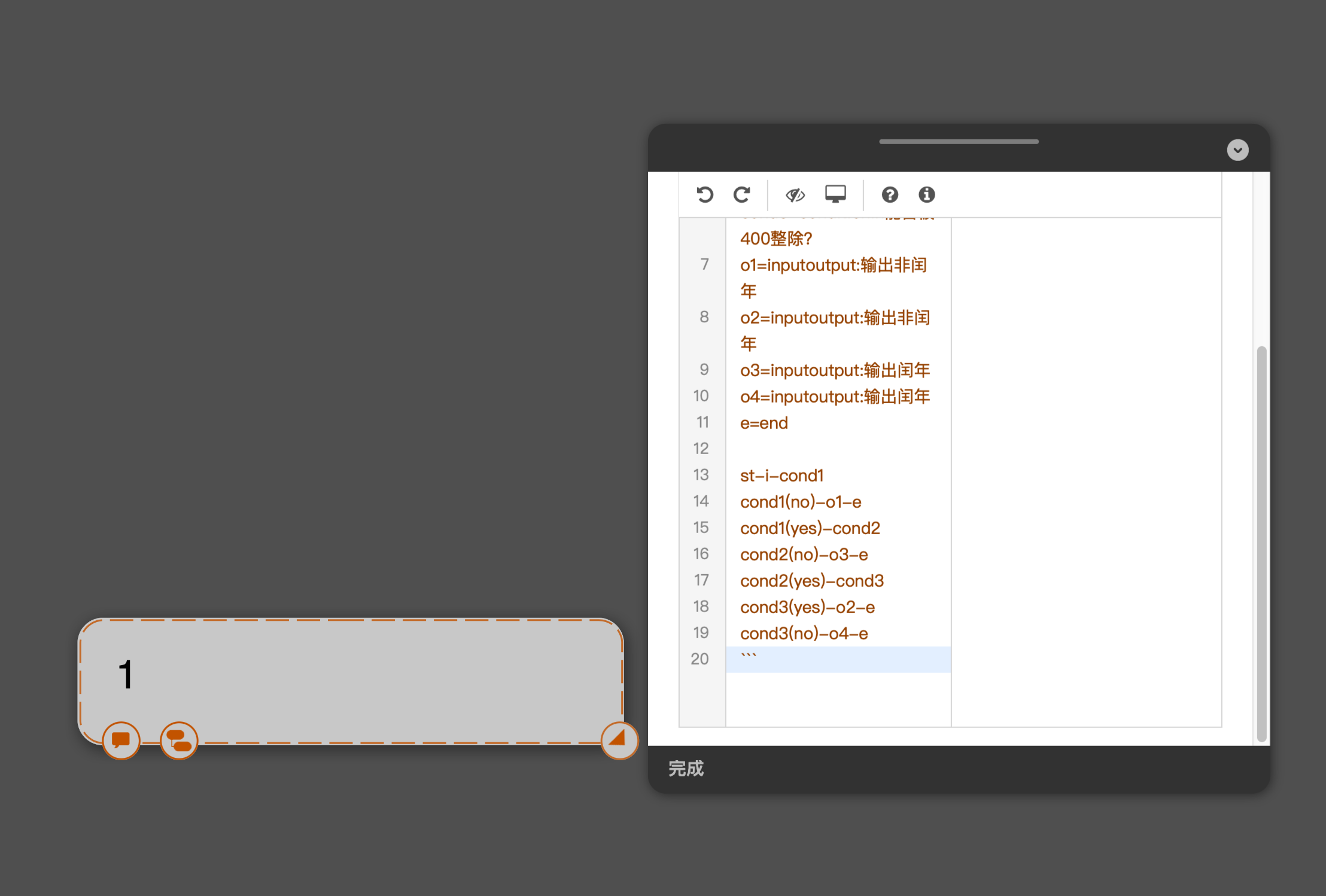
Task: Select the node text "1"
Action: 125,675
